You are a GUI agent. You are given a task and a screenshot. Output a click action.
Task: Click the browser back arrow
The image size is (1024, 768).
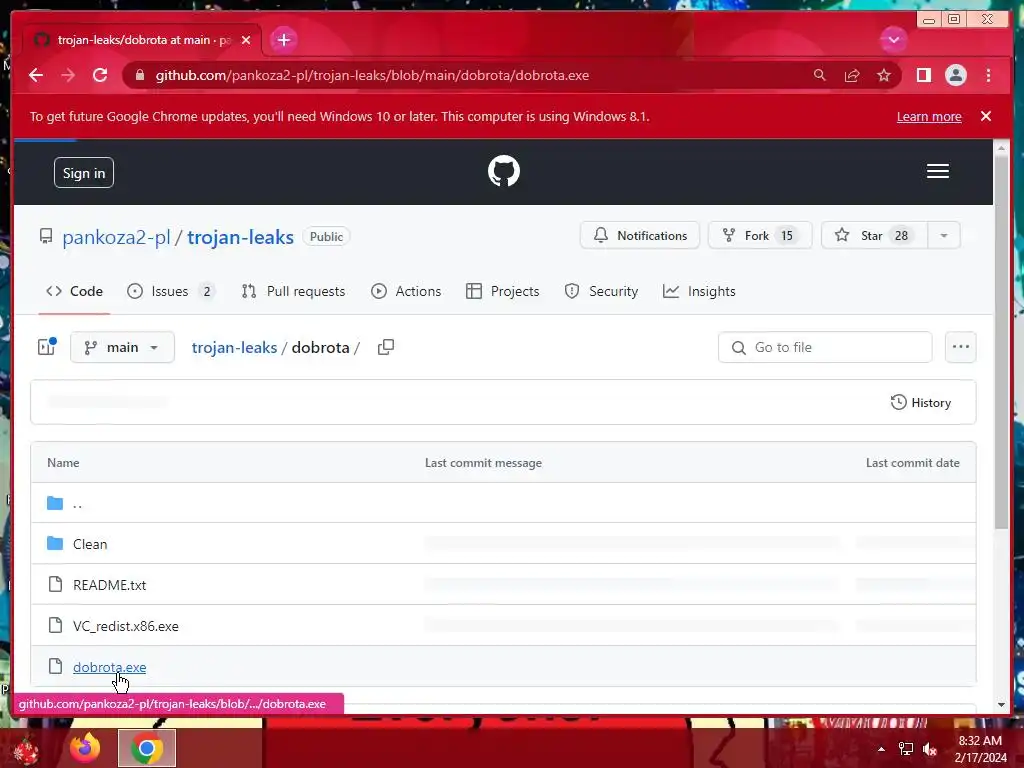point(36,75)
